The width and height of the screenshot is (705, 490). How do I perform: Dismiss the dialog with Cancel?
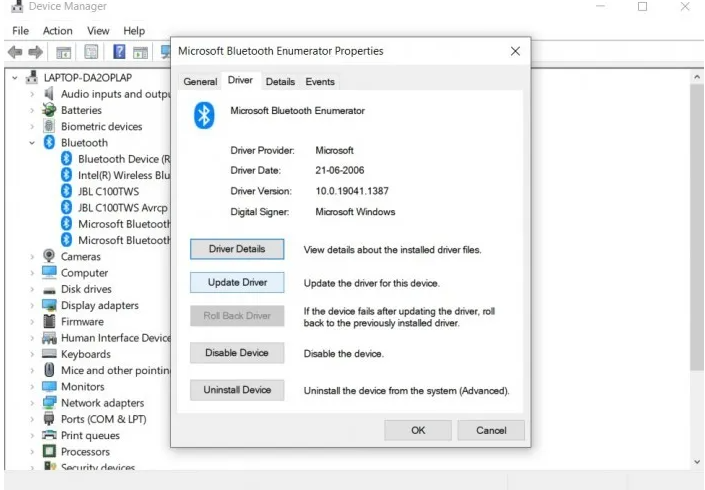(x=491, y=430)
